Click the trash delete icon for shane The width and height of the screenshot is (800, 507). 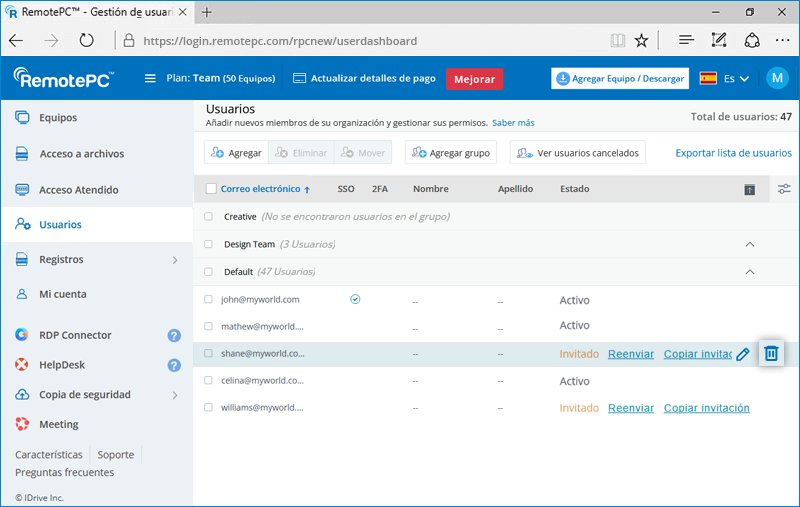pyautogui.click(x=771, y=353)
